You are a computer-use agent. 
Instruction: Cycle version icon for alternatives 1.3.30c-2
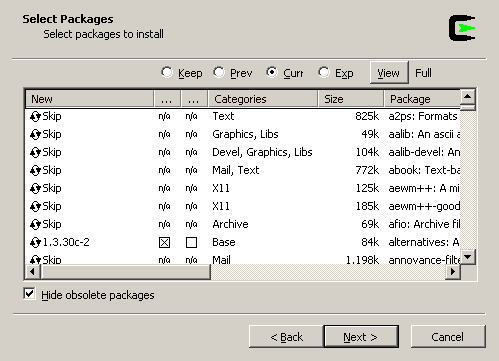point(35,242)
